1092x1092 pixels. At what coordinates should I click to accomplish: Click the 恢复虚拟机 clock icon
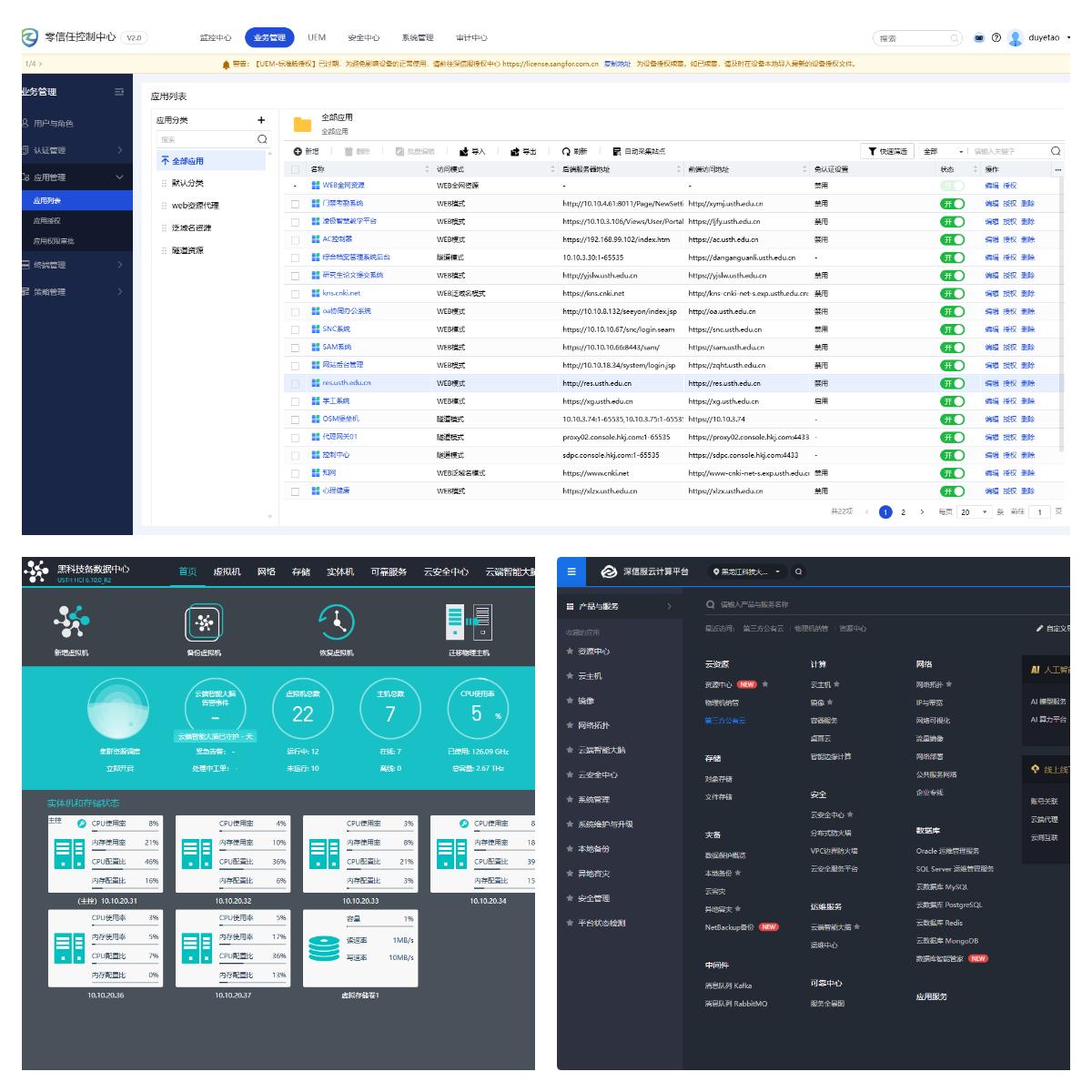pyautogui.click(x=337, y=622)
